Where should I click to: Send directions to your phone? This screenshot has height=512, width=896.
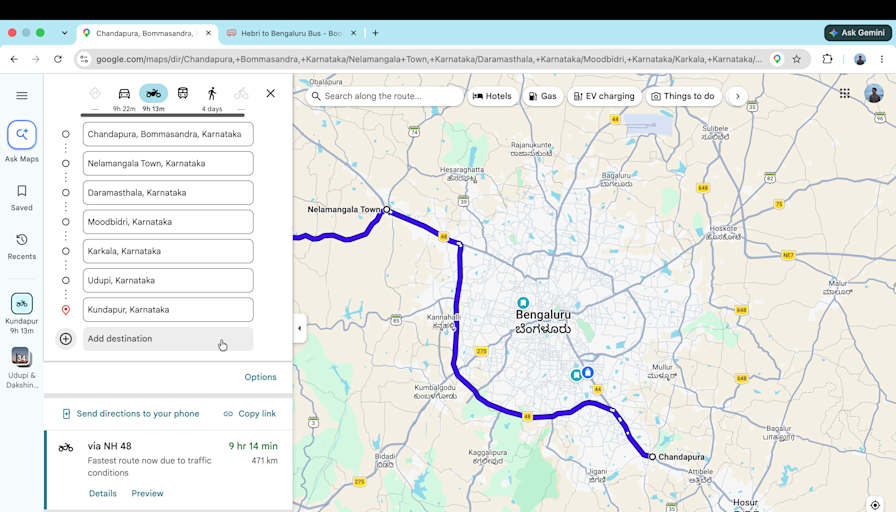click(131, 414)
